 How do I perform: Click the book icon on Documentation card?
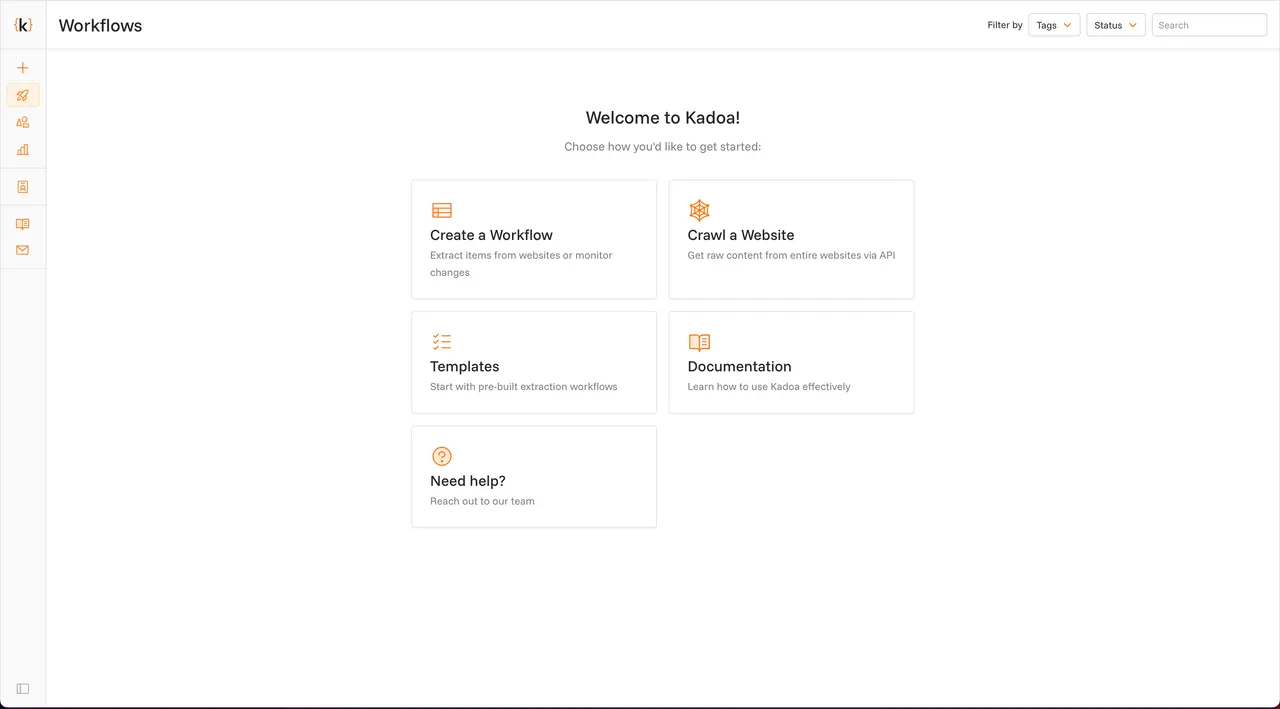(699, 342)
